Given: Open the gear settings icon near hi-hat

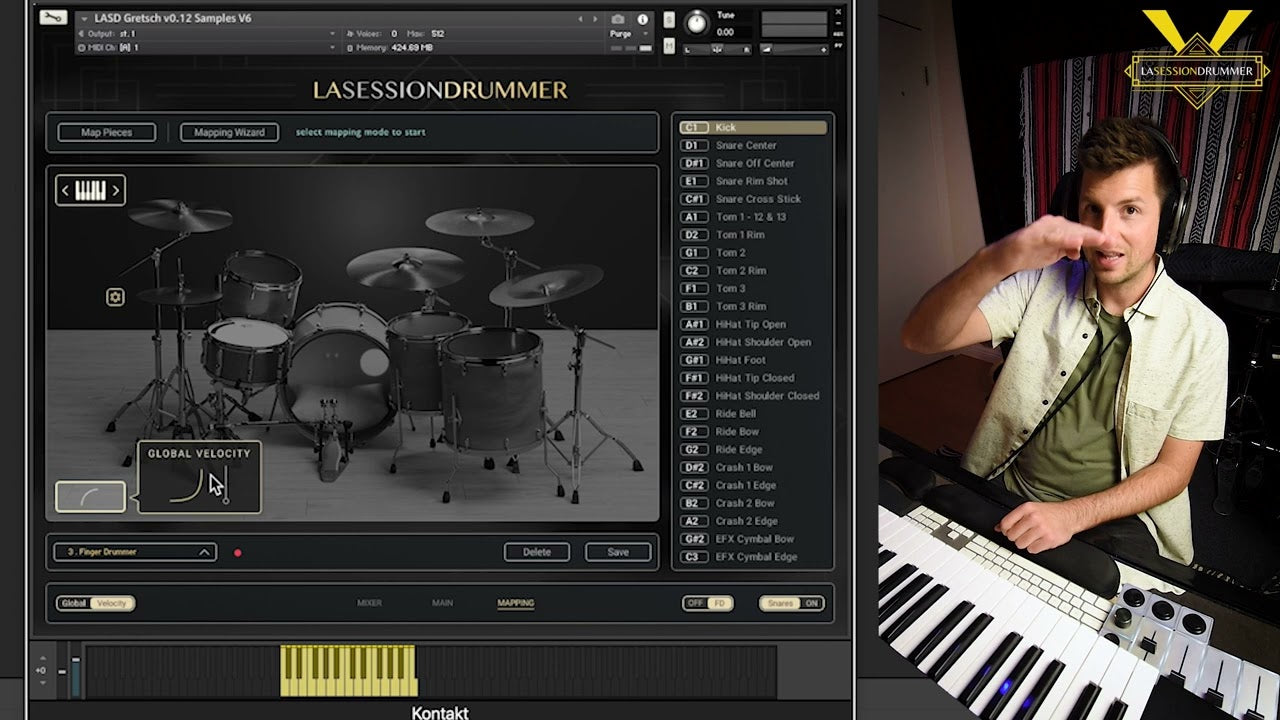Looking at the screenshot, I should pos(115,297).
